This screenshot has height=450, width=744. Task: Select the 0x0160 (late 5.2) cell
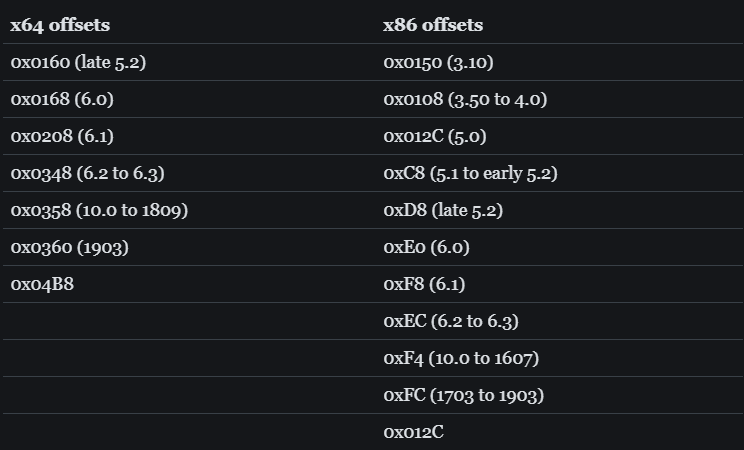[x=79, y=62]
